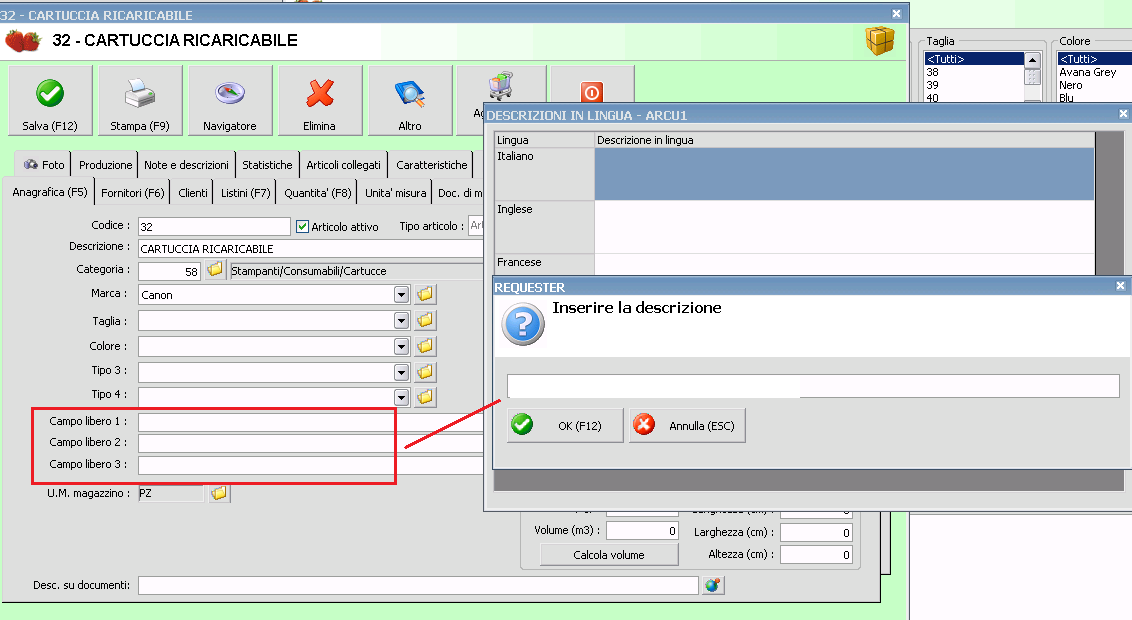Select the Anagrafica (F5) tab
This screenshot has width=1132, height=620.
49,192
